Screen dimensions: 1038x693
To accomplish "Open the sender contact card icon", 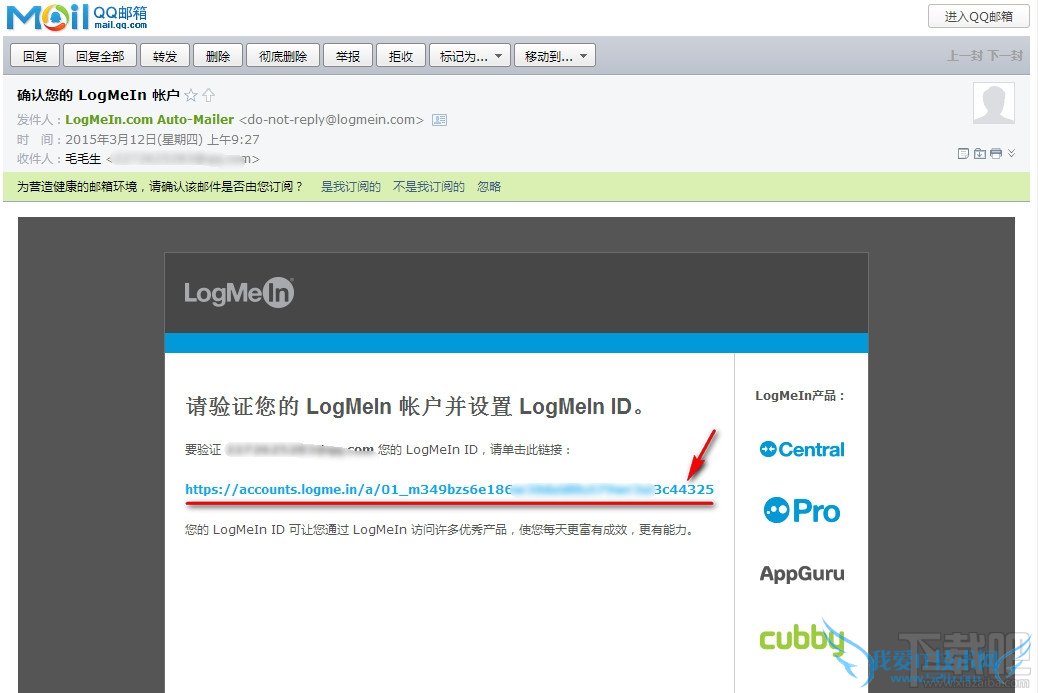I will coord(440,120).
